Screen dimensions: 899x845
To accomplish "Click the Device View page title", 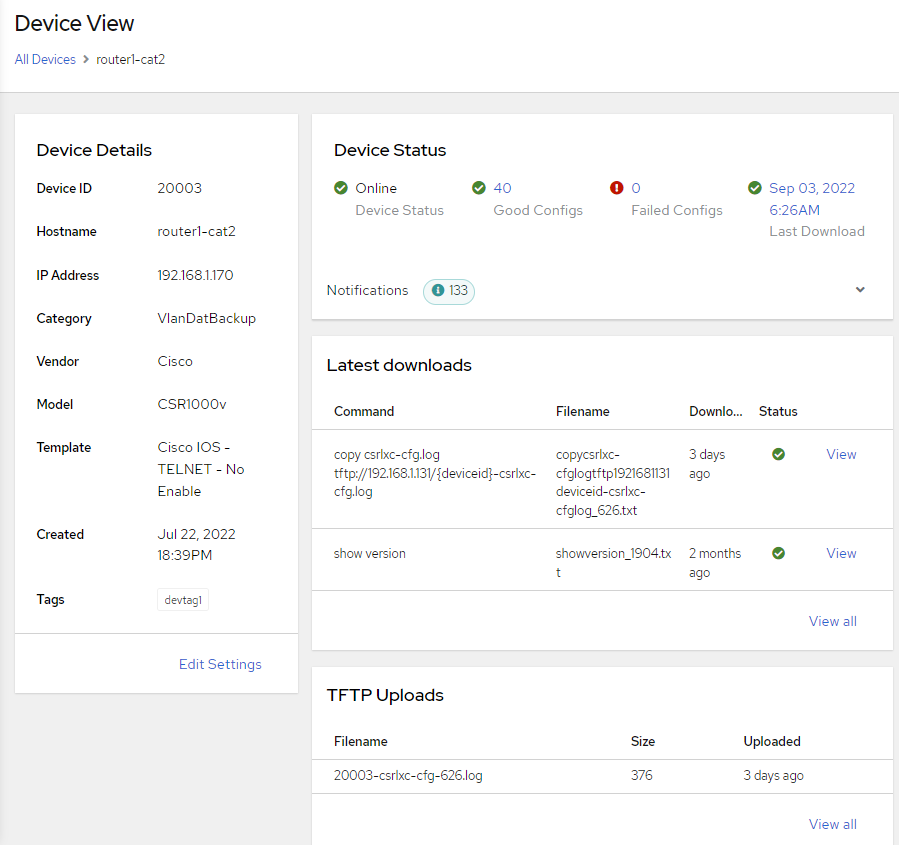I will (x=75, y=24).
